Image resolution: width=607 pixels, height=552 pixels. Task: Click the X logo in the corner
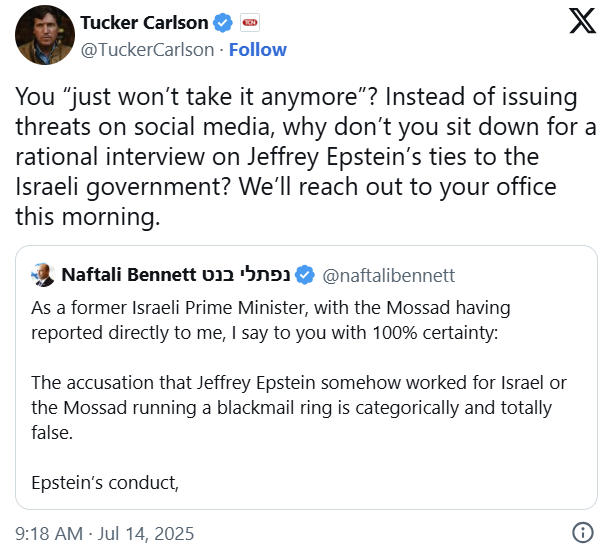(582, 23)
